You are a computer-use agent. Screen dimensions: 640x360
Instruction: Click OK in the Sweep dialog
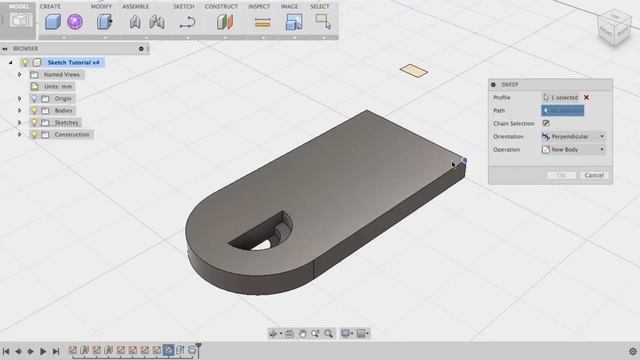click(x=561, y=175)
